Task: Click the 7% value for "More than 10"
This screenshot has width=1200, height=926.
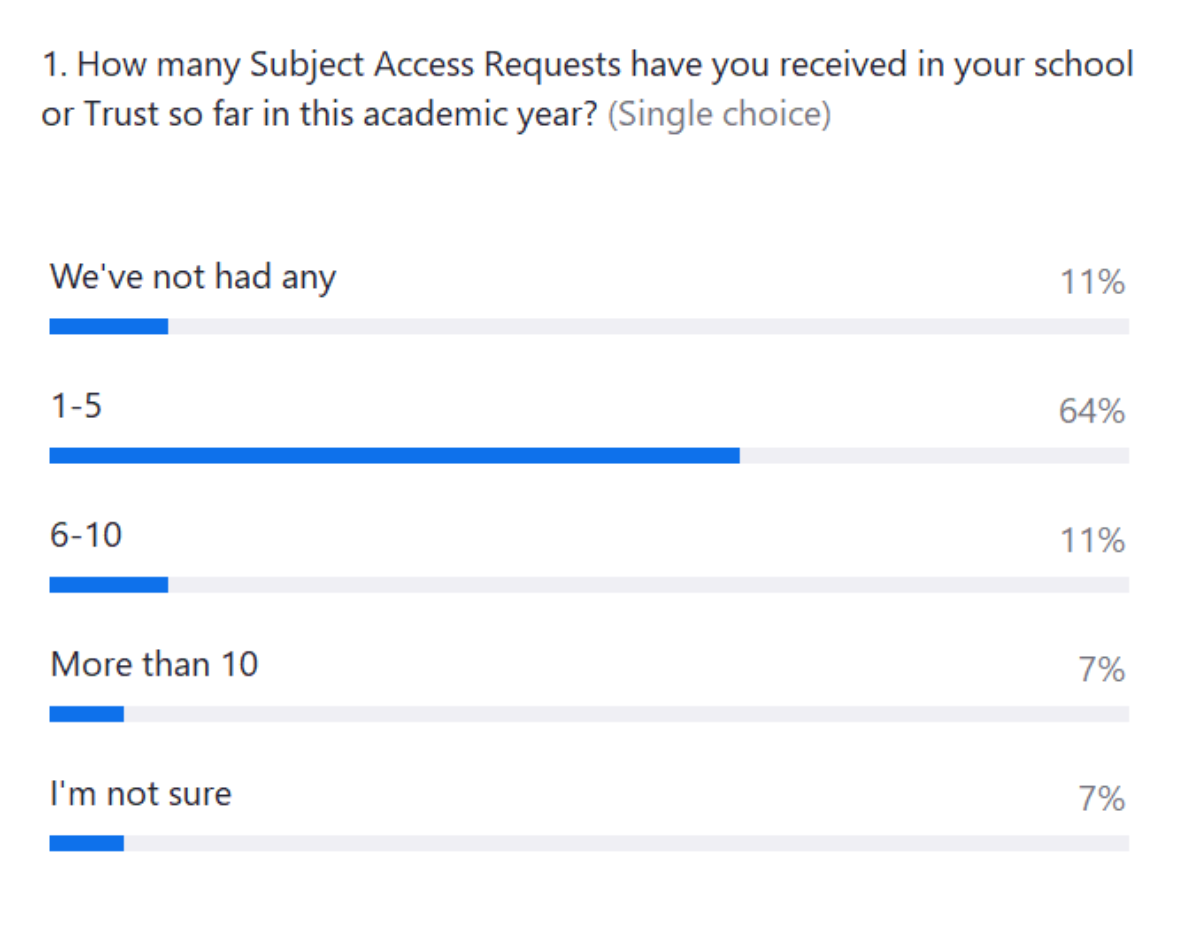Action: tap(1102, 670)
